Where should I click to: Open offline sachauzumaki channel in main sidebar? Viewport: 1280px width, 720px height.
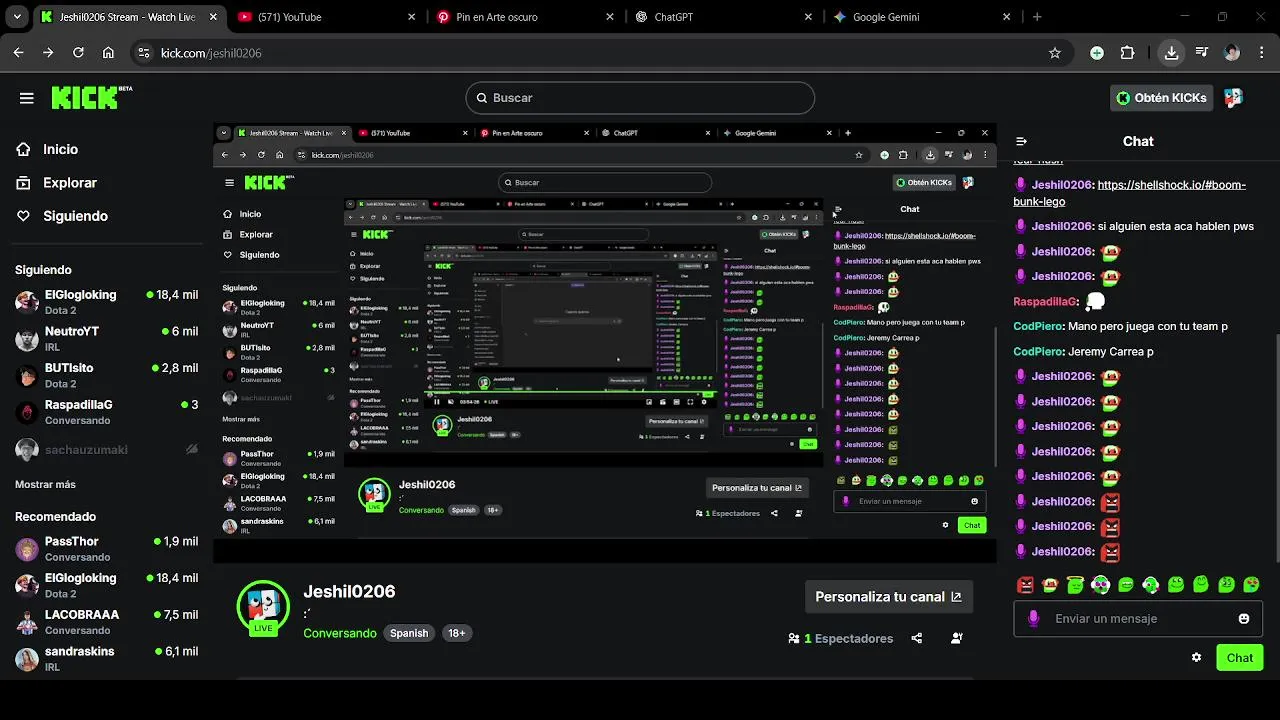106,450
